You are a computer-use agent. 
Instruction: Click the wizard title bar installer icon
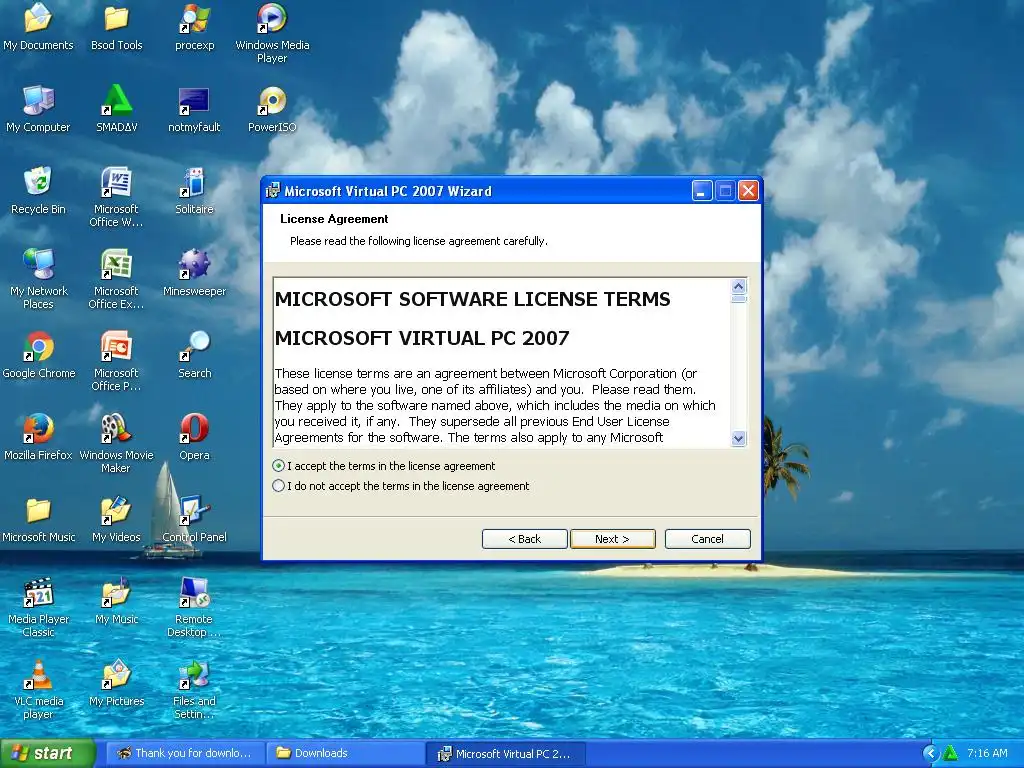[273, 191]
